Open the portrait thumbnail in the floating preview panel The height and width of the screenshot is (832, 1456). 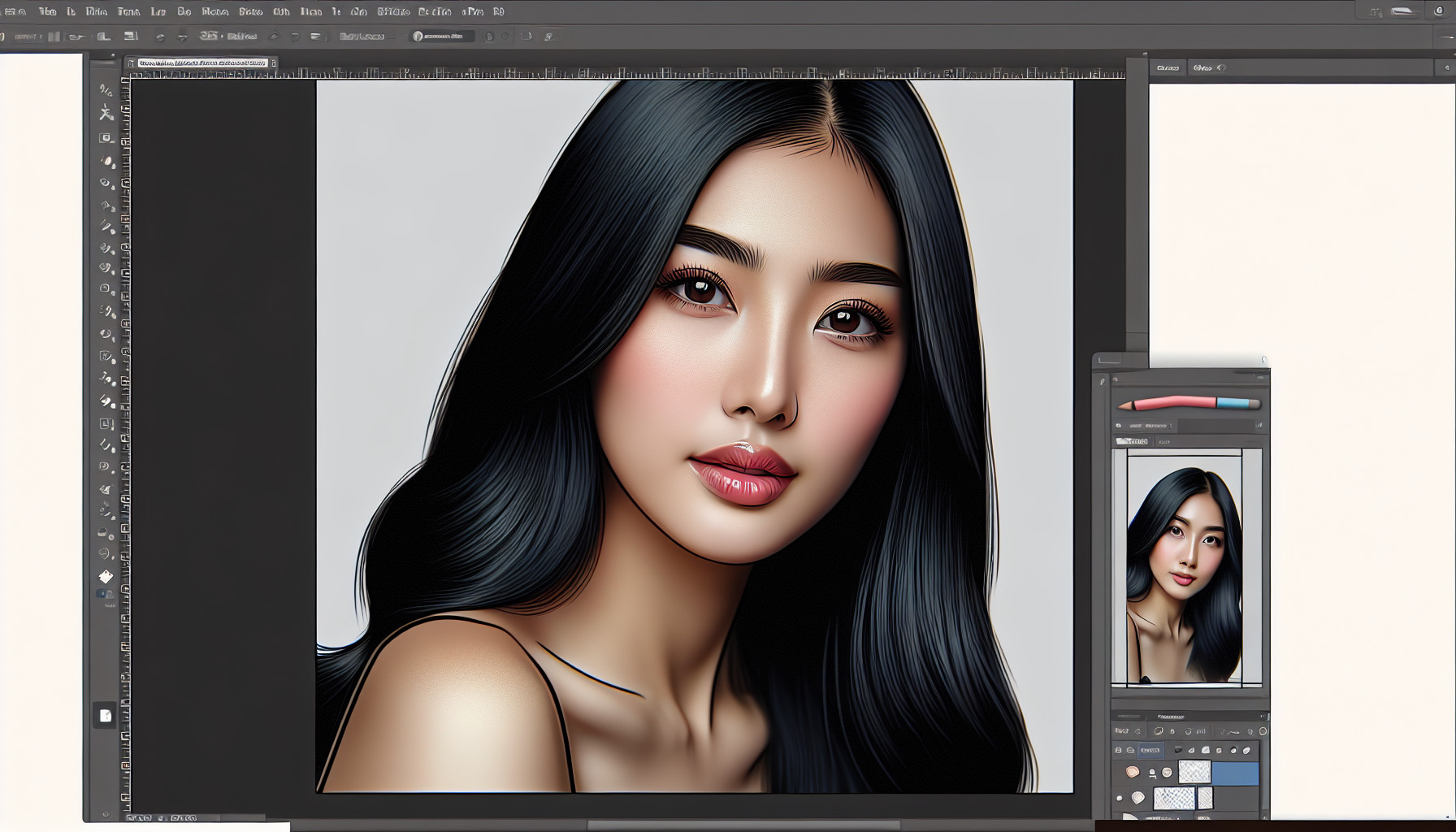(x=1185, y=568)
